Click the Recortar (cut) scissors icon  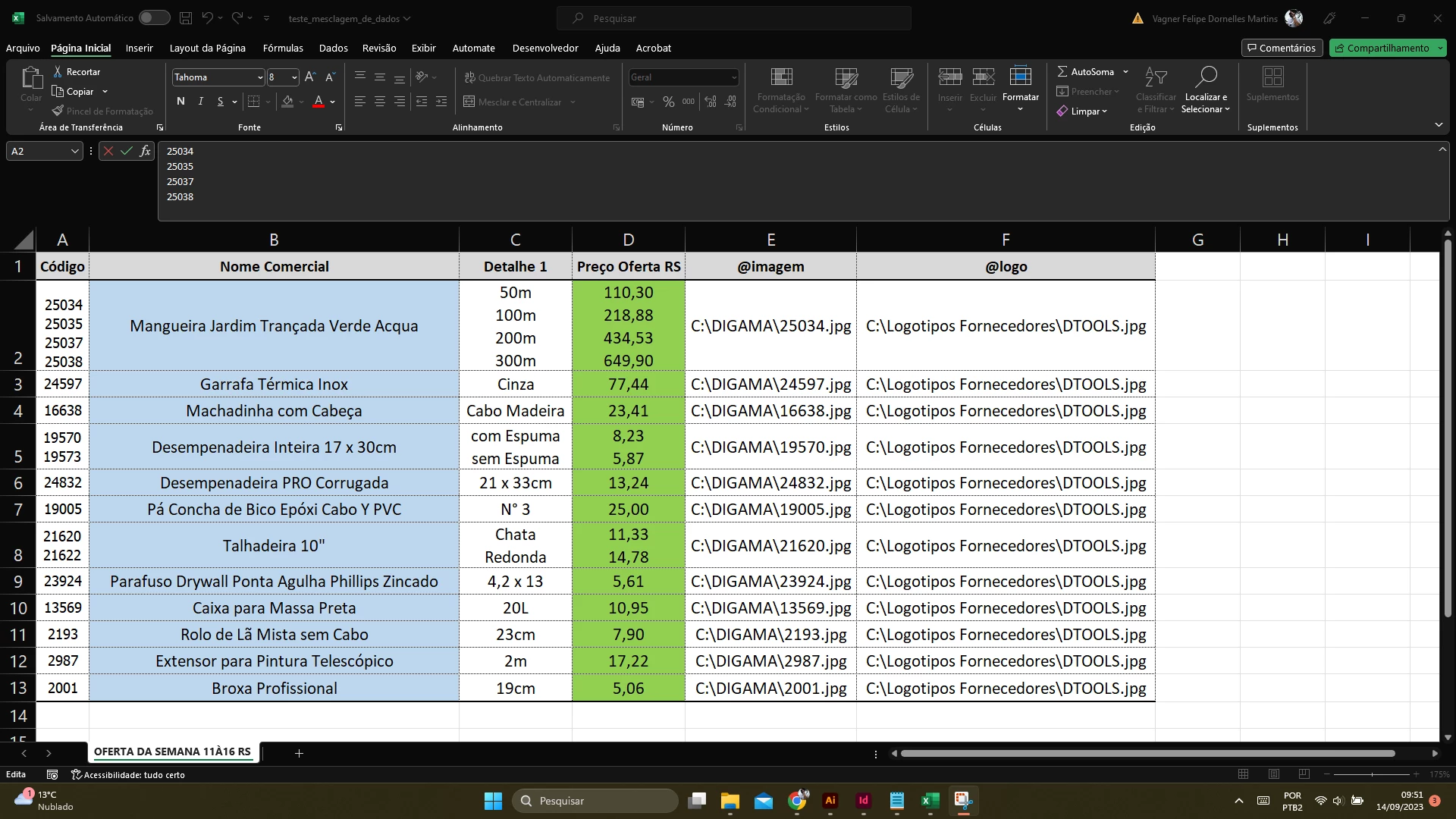point(58,71)
